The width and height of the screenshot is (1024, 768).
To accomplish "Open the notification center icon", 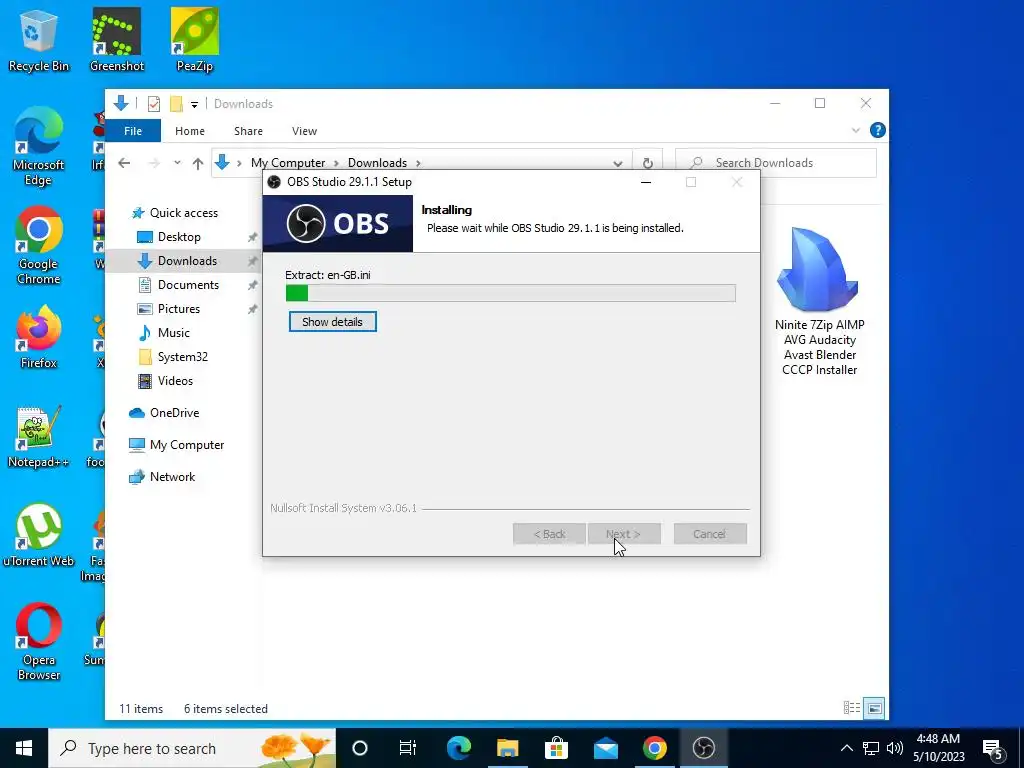I will click(x=993, y=749).
